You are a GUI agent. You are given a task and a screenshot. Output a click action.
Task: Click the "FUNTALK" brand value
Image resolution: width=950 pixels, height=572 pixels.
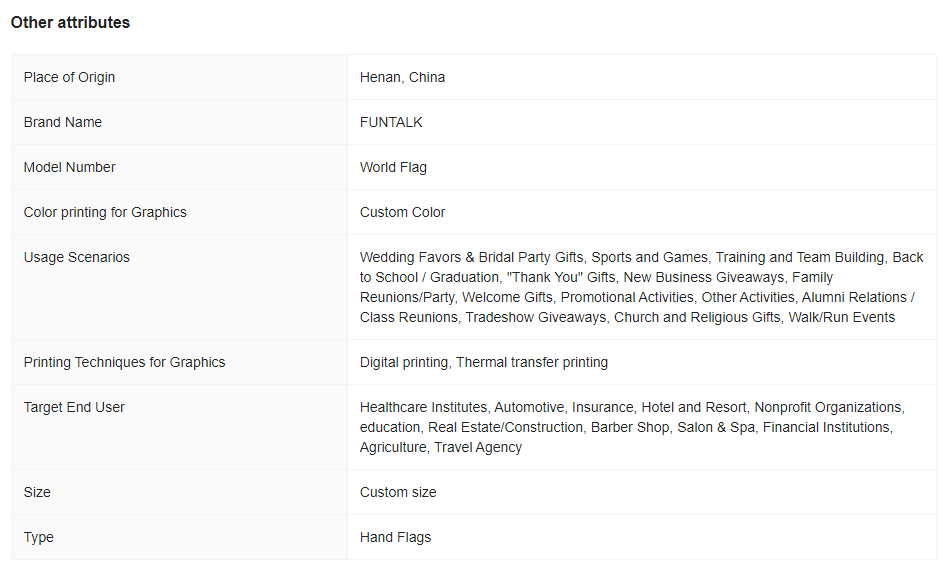pos(391,122)
